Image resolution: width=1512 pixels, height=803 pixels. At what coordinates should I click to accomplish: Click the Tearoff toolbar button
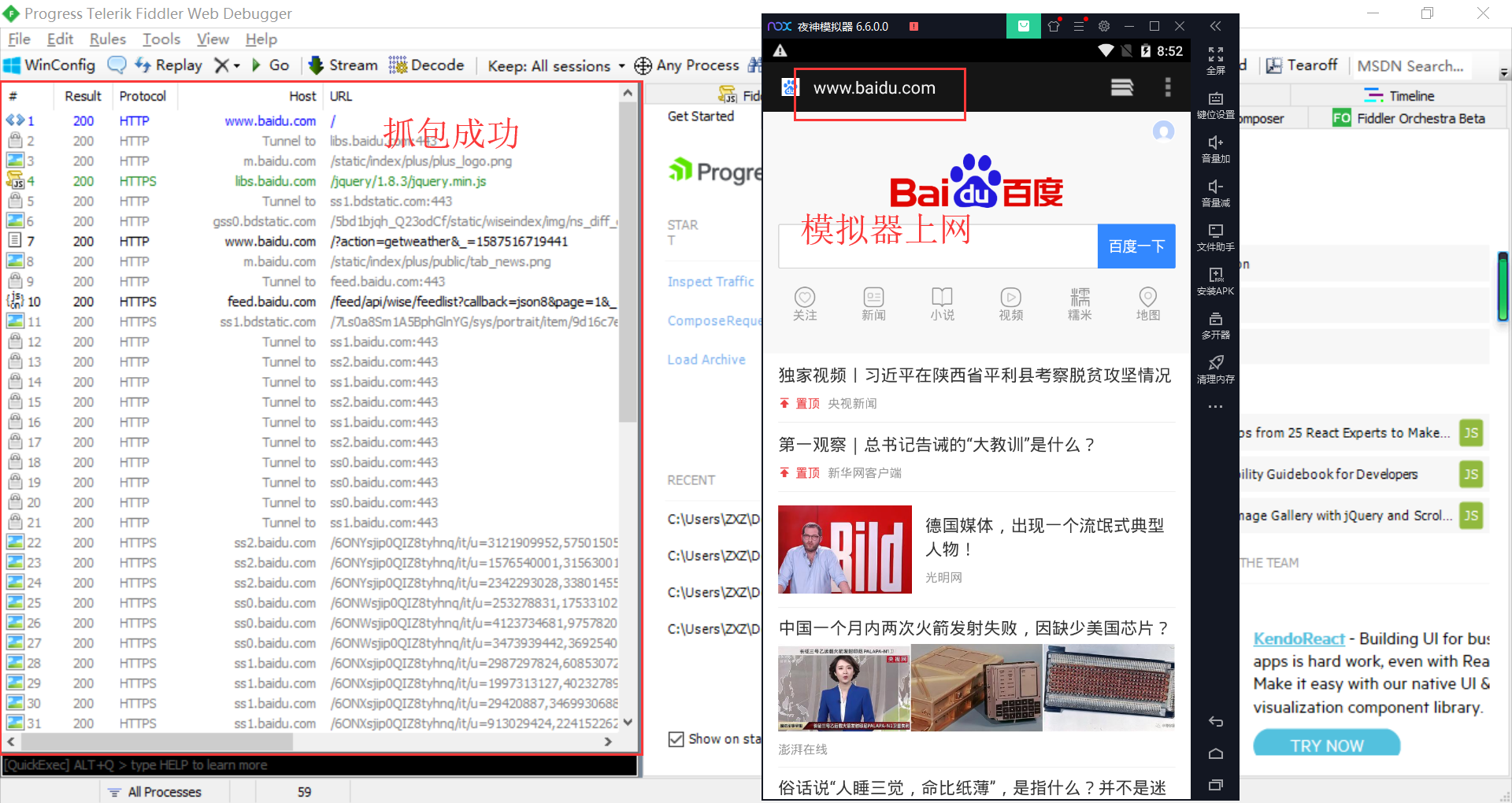tap(1302, 65)
